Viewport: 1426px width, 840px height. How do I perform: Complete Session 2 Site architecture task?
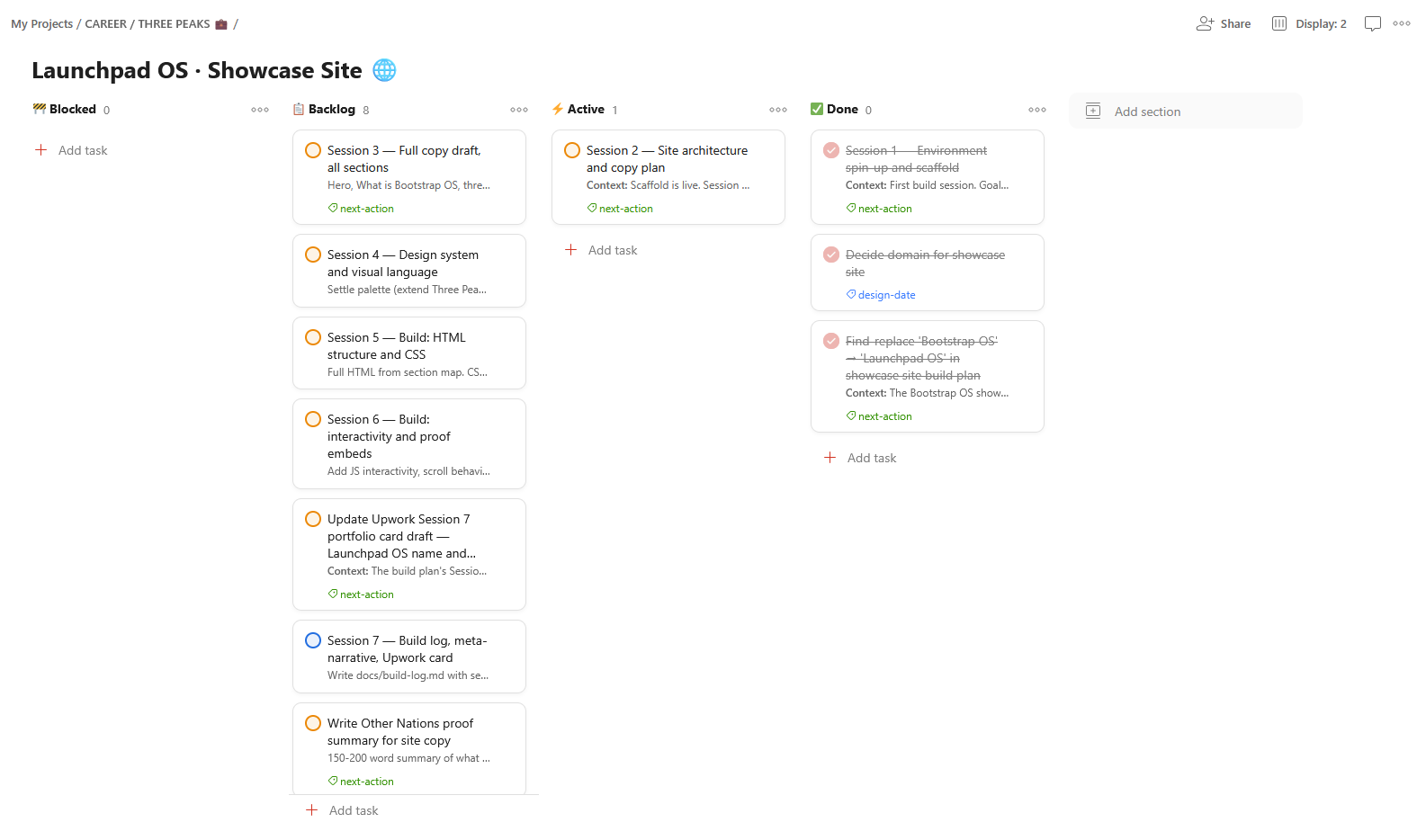pyautogui.click(x=572, y=150)
